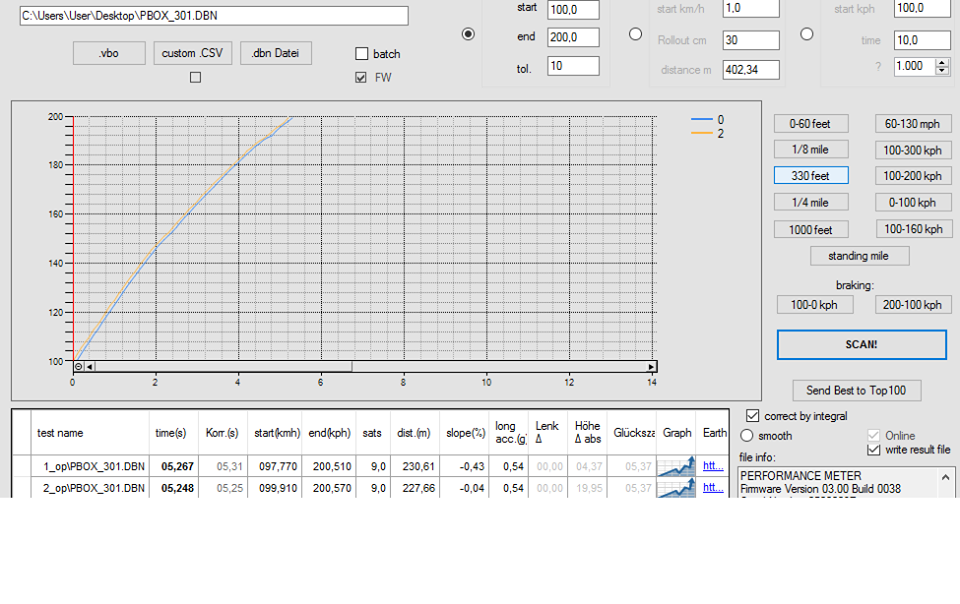The height and width of the screenshot is (604, 960).
Task: Open graph thumbnail for run 1_op
Action: coord(676,466)
